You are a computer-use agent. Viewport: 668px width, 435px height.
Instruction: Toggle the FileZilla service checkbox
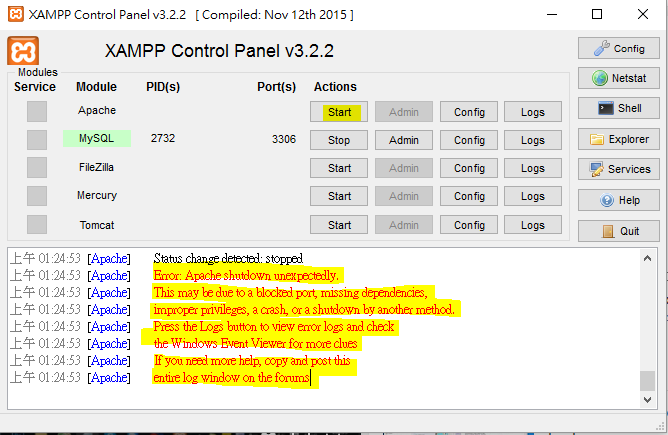click(x=37, y=168)
